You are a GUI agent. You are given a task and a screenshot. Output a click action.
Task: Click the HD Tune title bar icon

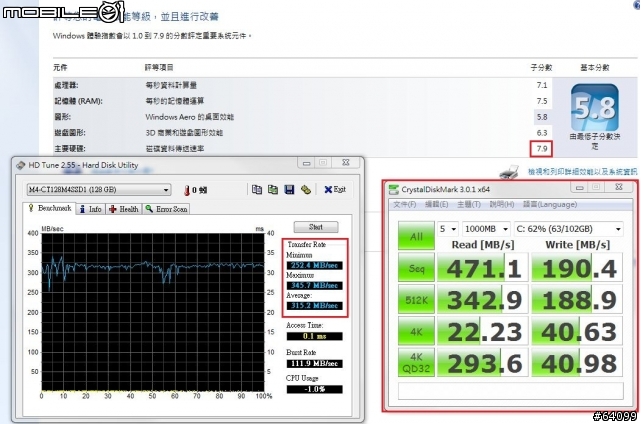pos(20,165)
